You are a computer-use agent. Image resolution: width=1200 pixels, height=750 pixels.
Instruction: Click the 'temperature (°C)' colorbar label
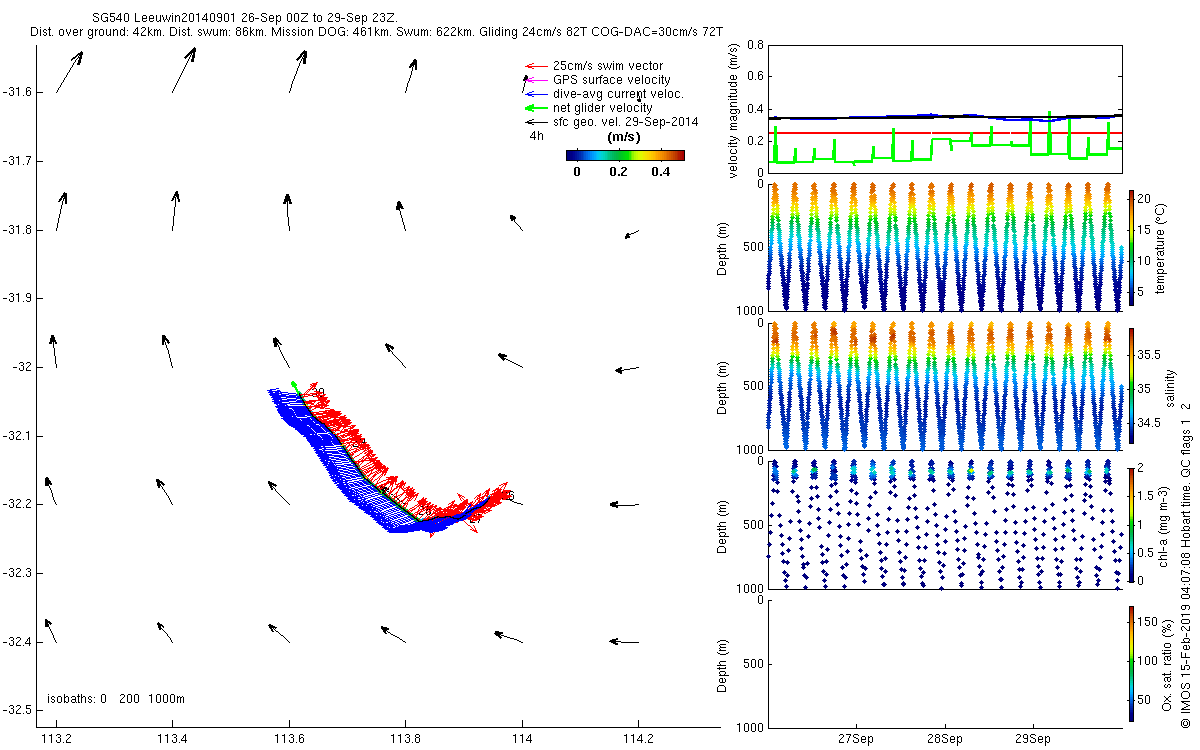pos(1160,247)
